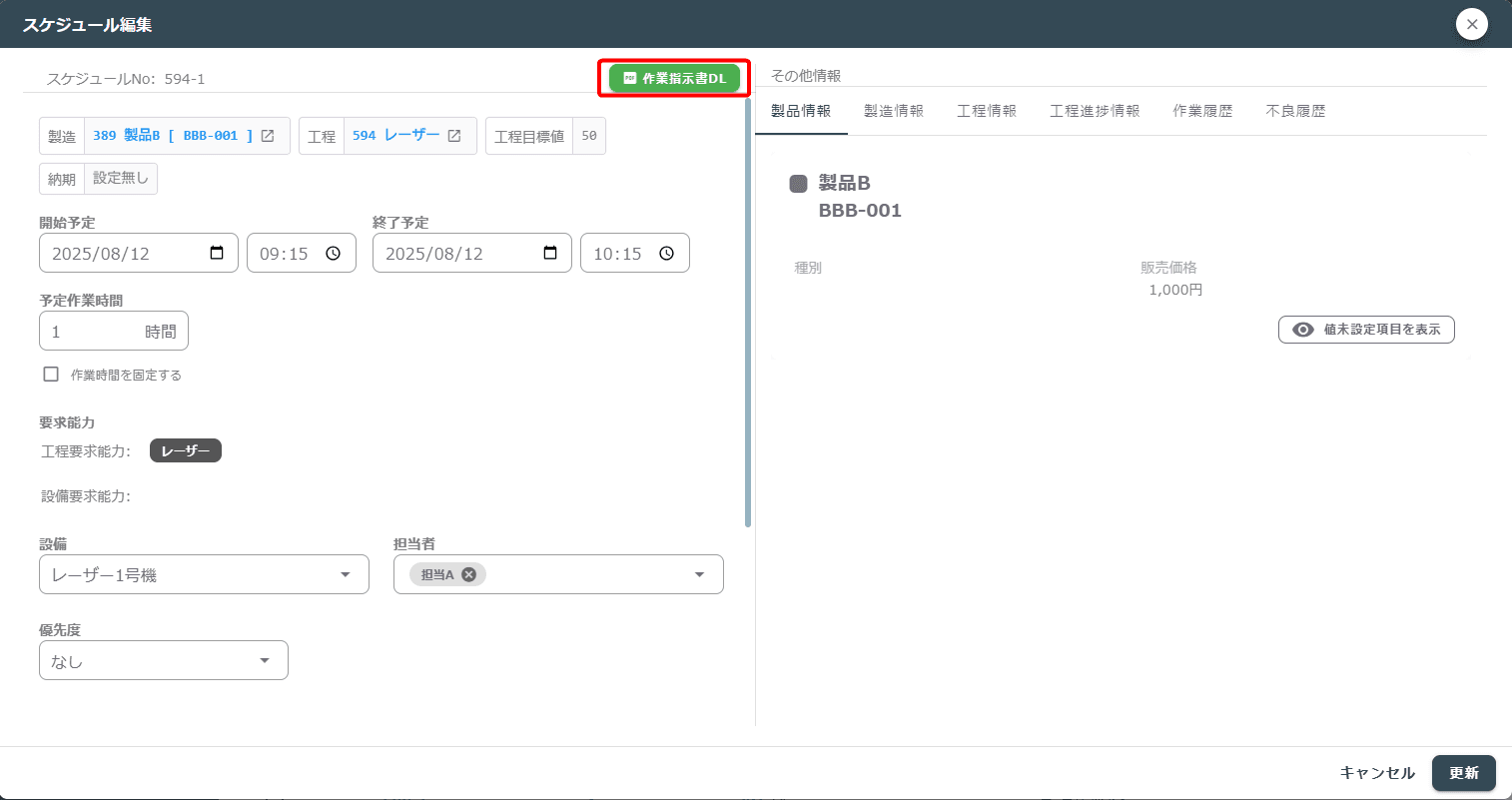Open external link icon for 製品B manufacturing

(268, 136)
